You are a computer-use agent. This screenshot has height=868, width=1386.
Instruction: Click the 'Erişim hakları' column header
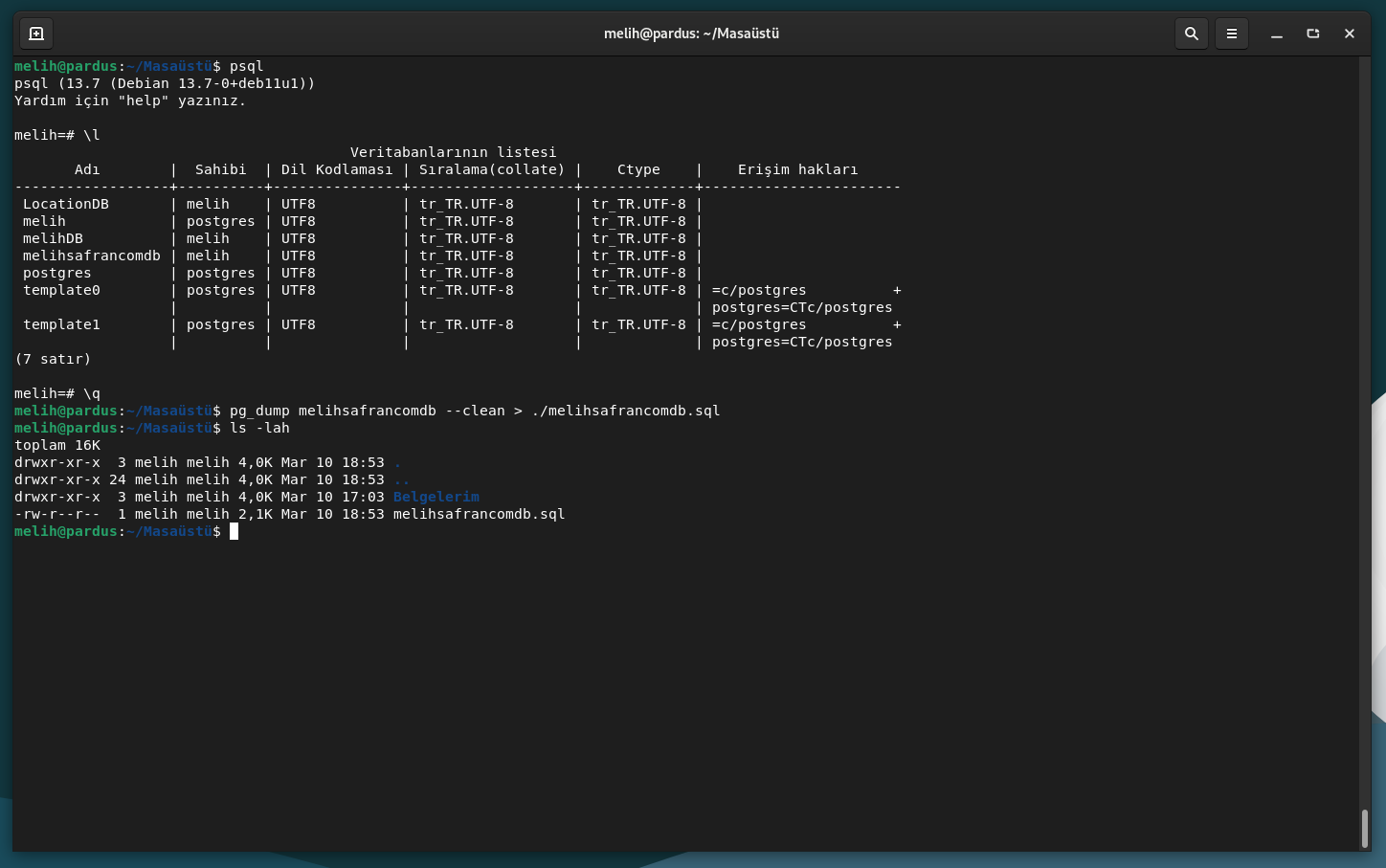(x=798, y=169)
